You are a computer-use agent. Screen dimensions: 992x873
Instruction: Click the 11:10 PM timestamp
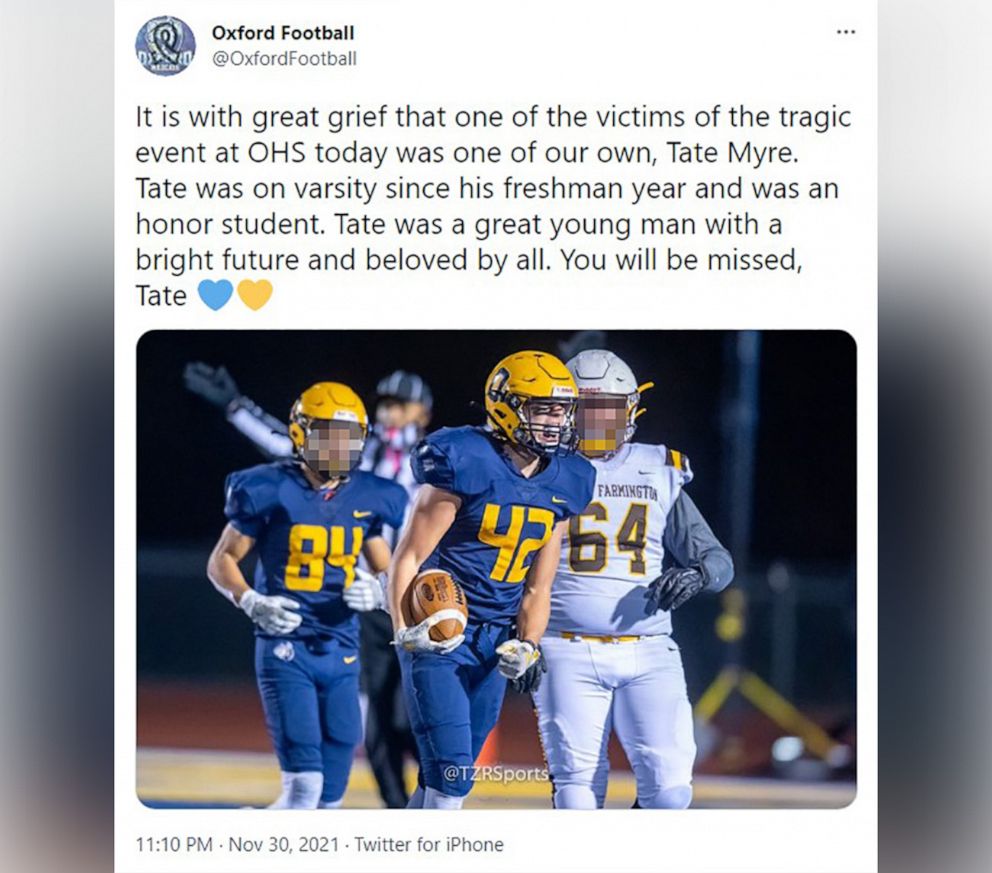[174, 845]
